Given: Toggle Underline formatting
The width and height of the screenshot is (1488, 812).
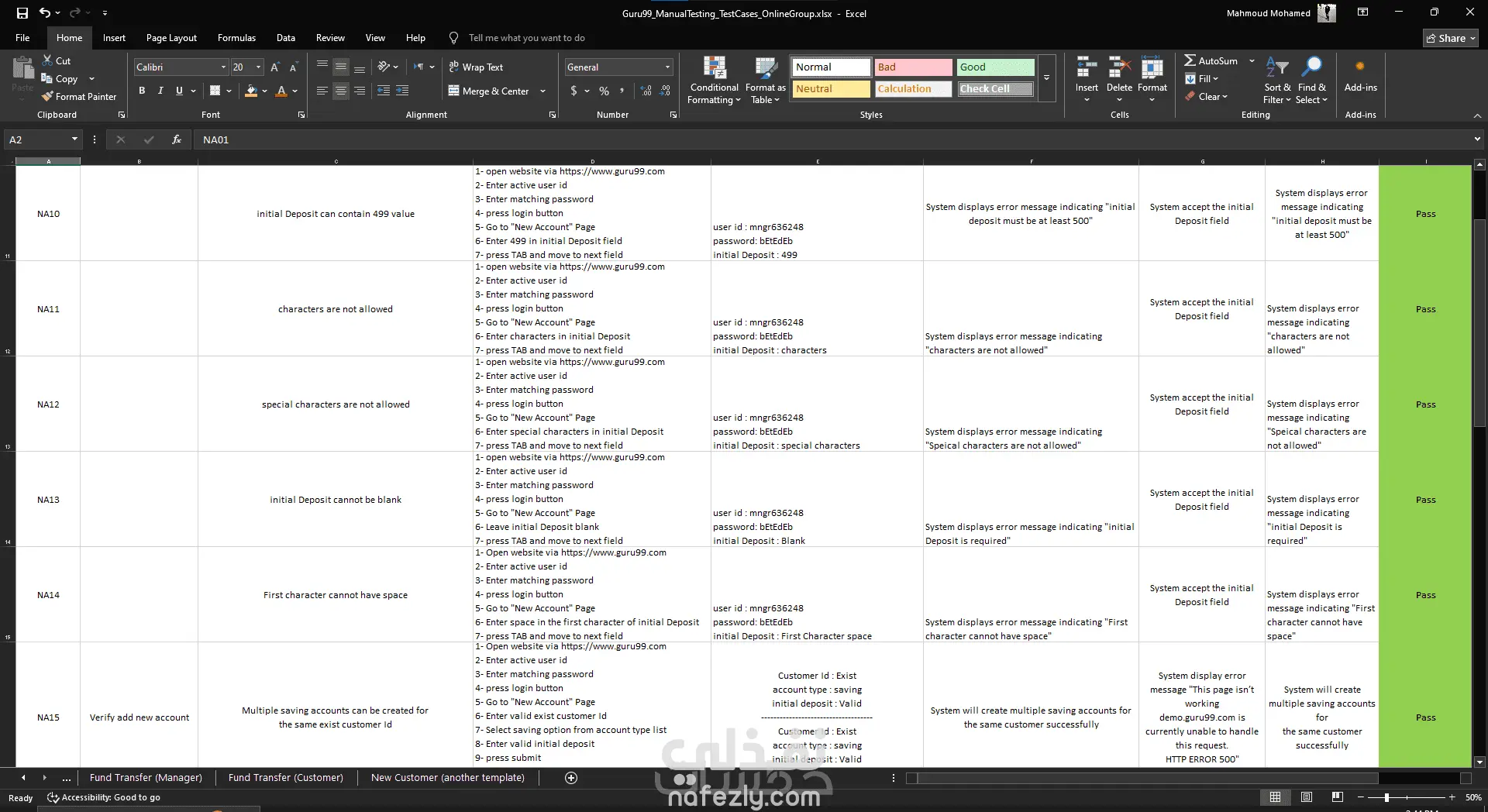Looking at the screenshot, I should (179, 91).
